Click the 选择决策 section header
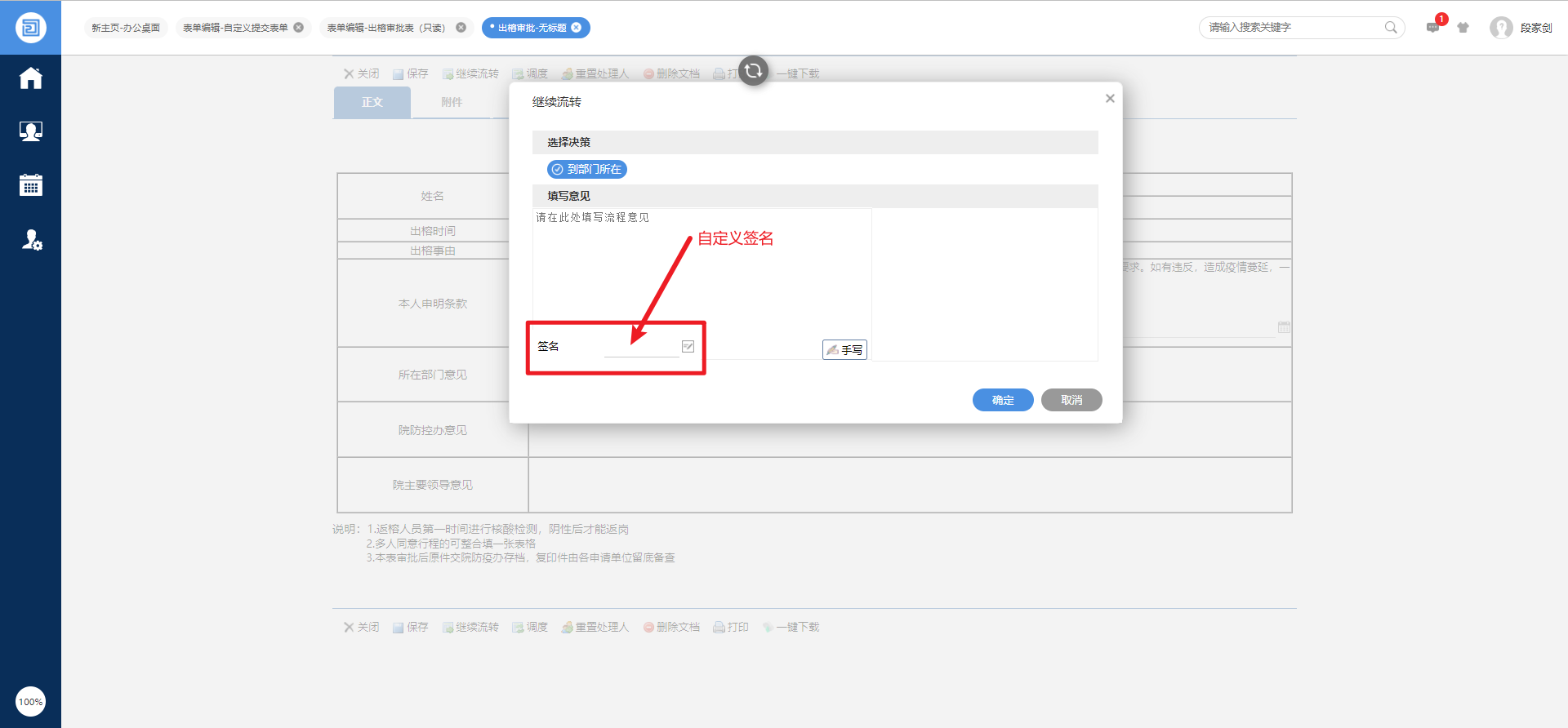The height and width of the screenshot is (728, 1568). coord(815,143)
